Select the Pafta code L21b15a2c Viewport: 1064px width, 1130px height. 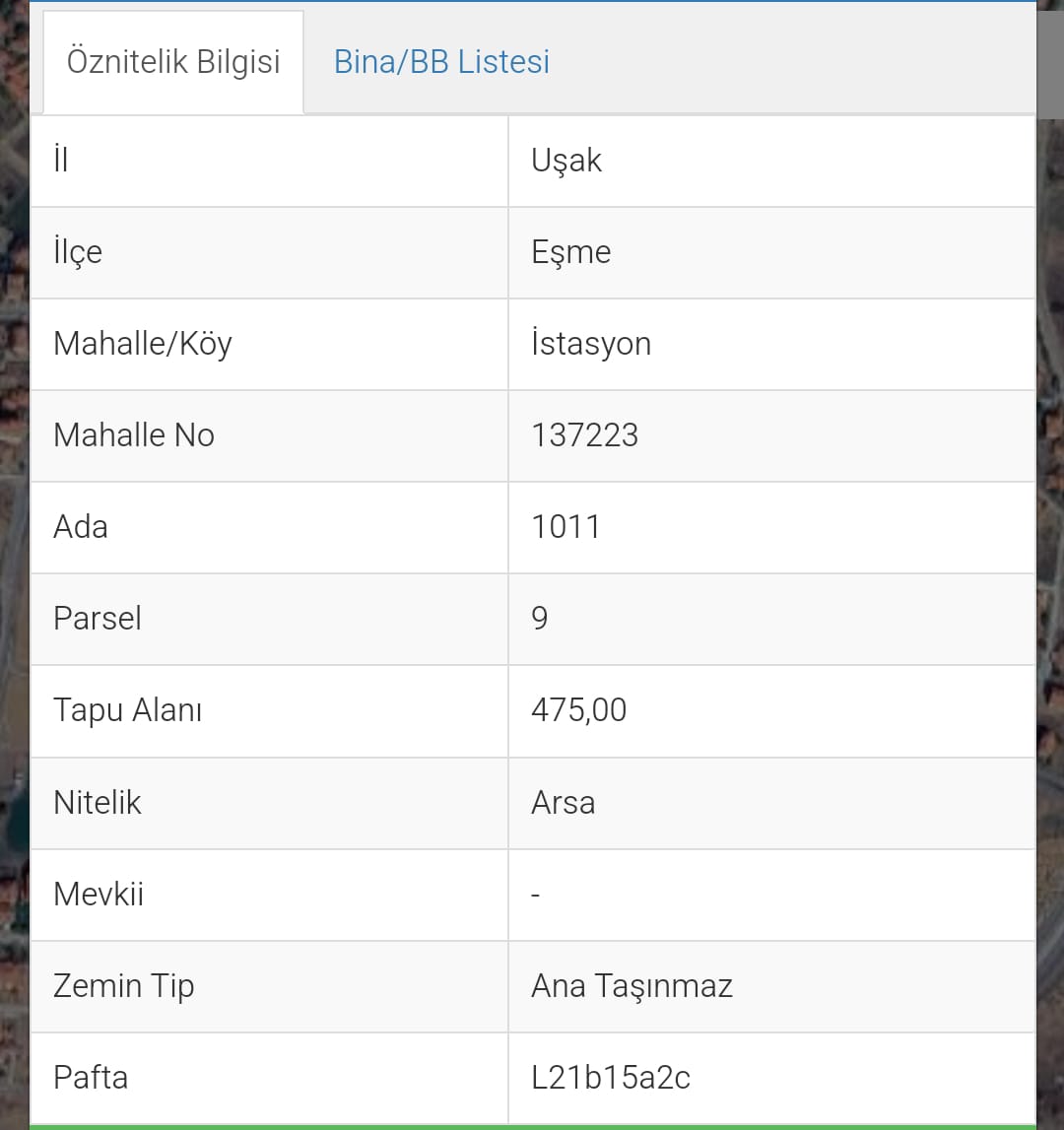[611, 1078]
